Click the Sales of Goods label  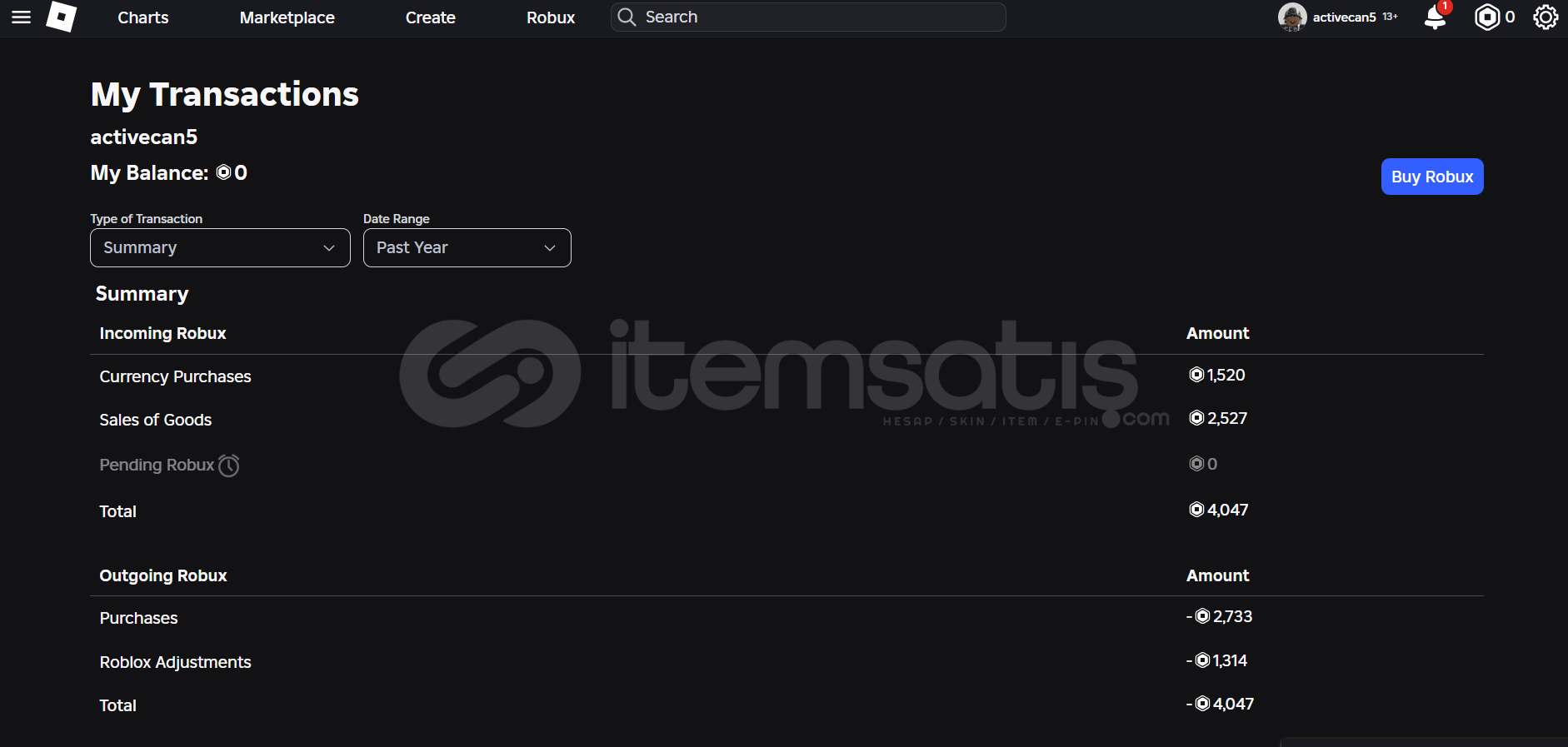point(156,420)
